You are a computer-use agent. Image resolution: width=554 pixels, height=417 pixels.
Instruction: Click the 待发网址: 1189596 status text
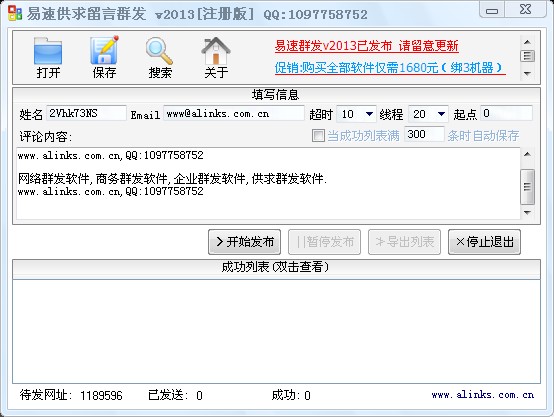(x=71, y=395)
